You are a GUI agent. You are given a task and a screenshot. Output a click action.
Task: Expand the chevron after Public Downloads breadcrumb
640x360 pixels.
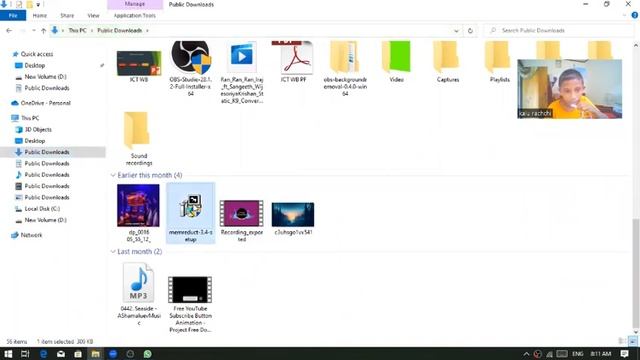(147, 31)
